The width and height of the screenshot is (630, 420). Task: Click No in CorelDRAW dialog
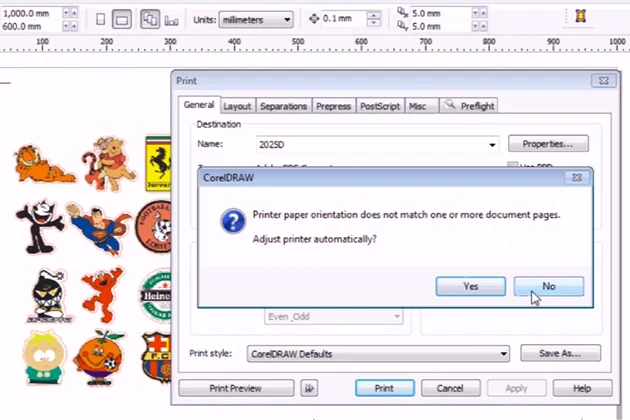[548, 286]
